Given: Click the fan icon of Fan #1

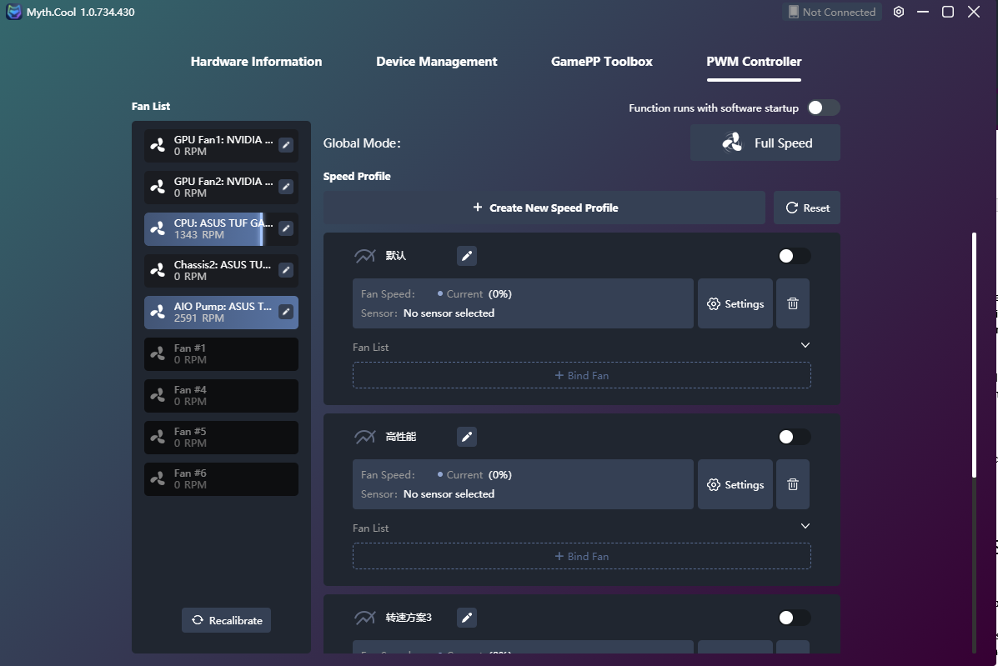Looking at the screenshot, I should tap(157, 354).
